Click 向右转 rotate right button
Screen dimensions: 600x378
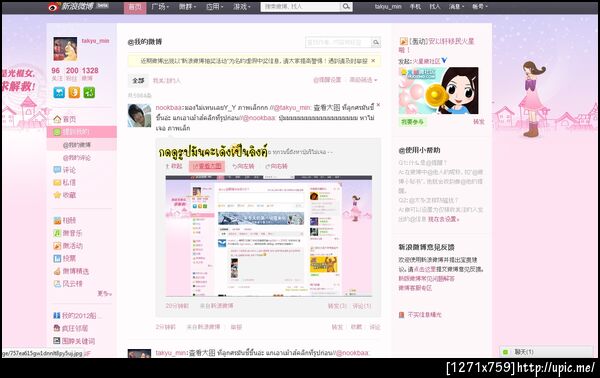point(276,166)
